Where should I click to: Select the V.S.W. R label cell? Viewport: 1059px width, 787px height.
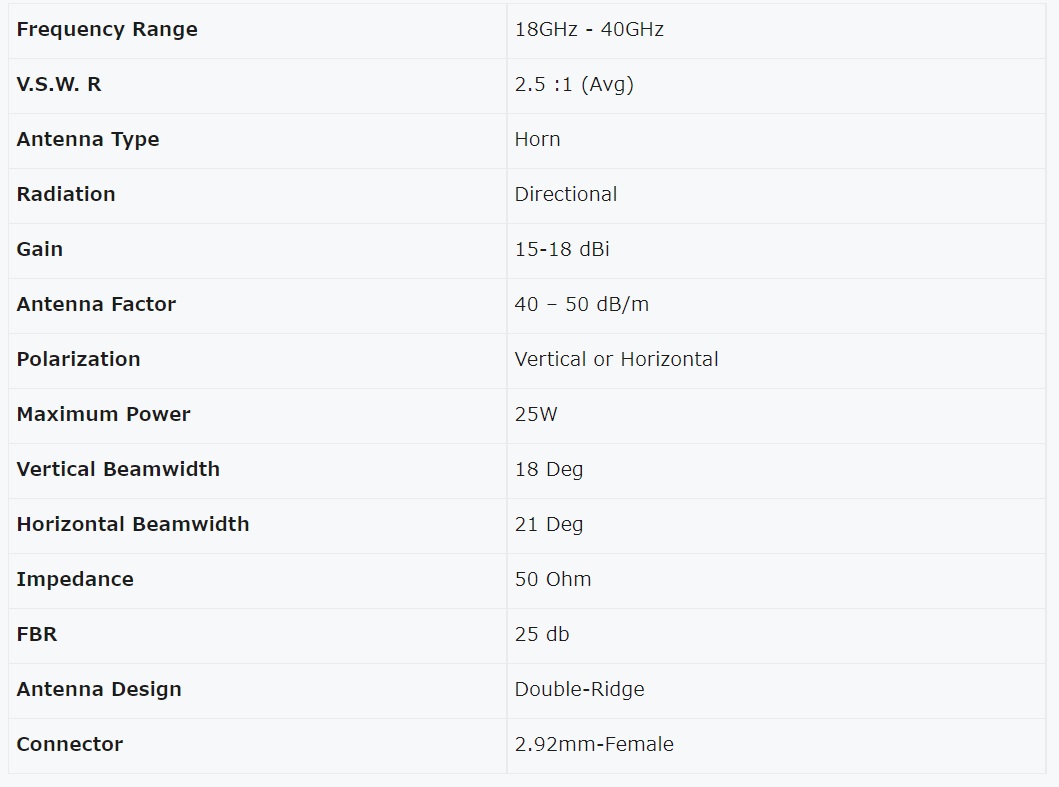click(59, 85)
